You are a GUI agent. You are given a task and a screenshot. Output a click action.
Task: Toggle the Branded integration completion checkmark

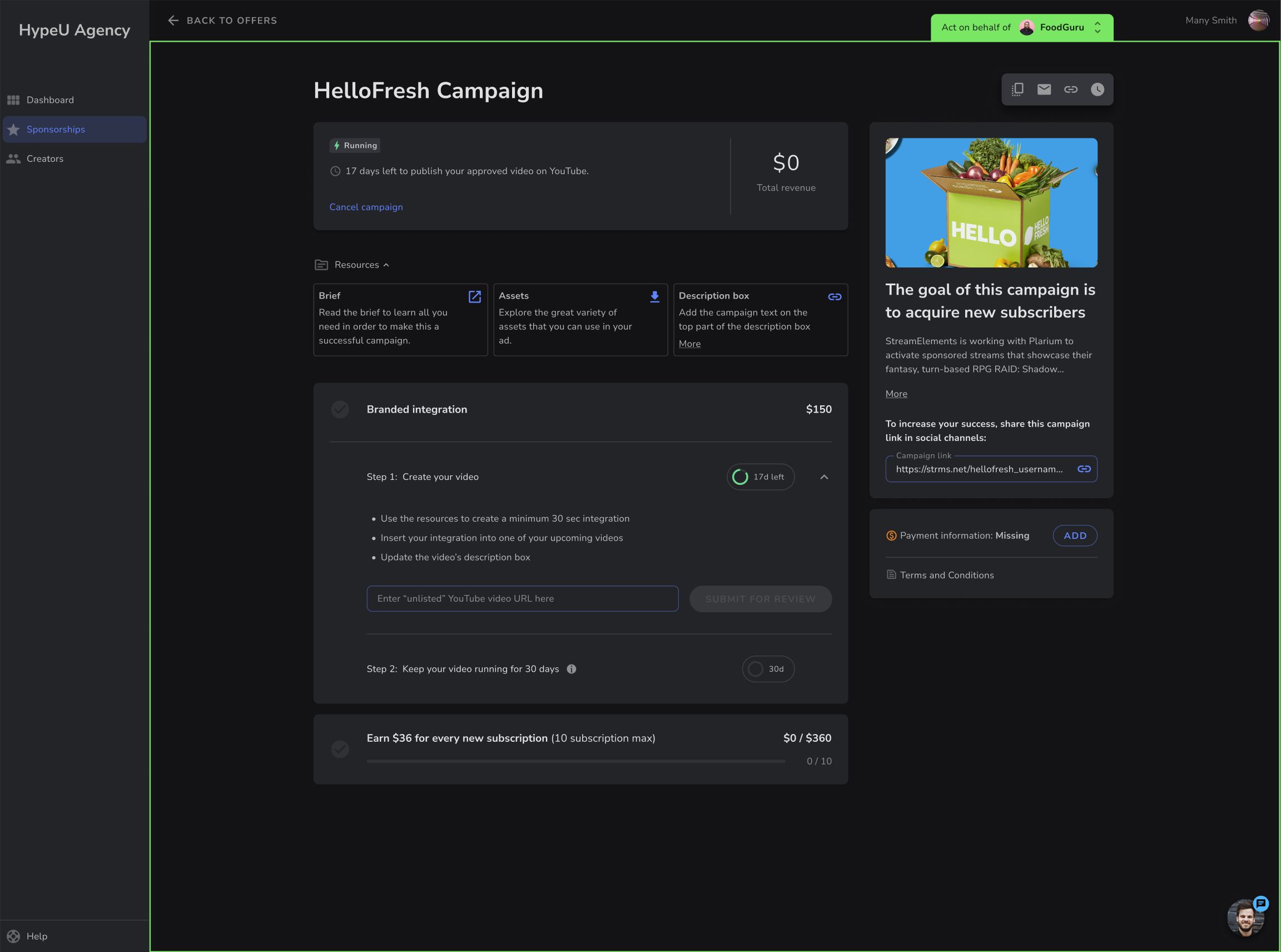click(x=340, y=409)
